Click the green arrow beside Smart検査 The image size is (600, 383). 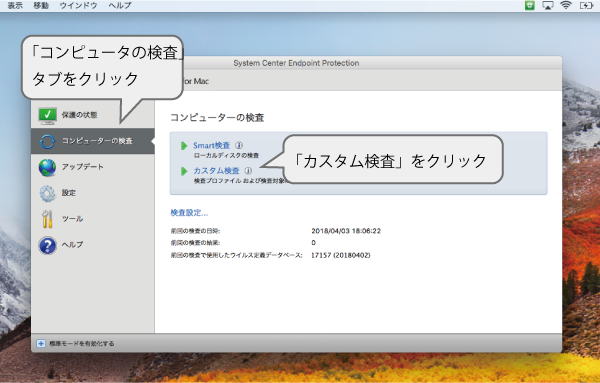tap(184, 145)
